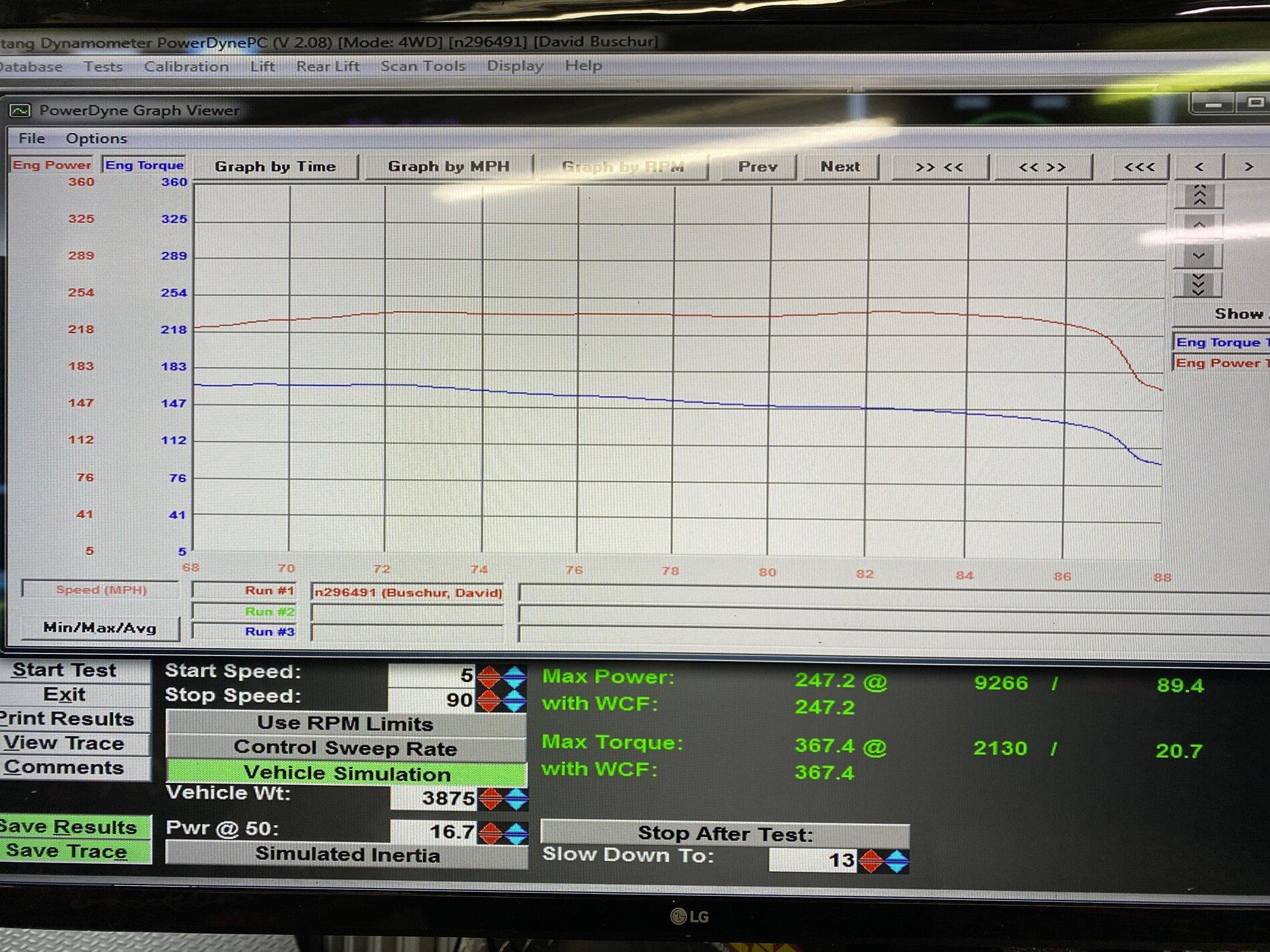The width and height of the screenshot is (1270, 952).
Task: Click the > pan right arrow button
Action: (x=1248, y=167)
